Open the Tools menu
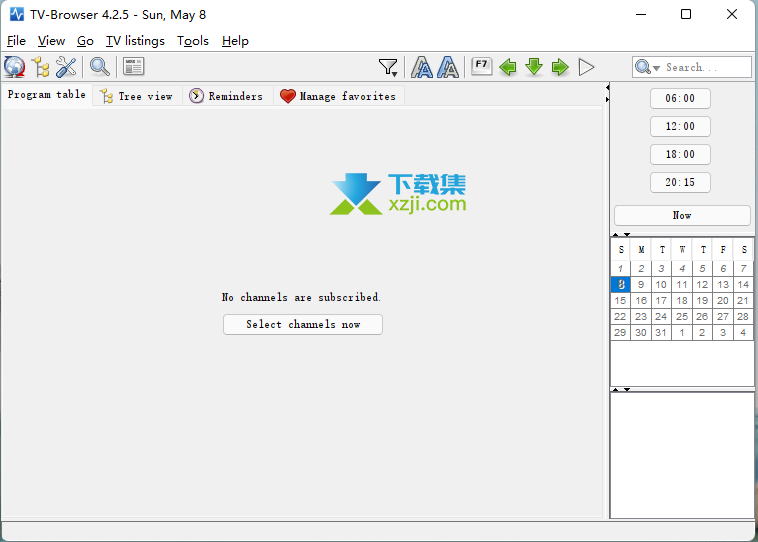 pos(193,41)
